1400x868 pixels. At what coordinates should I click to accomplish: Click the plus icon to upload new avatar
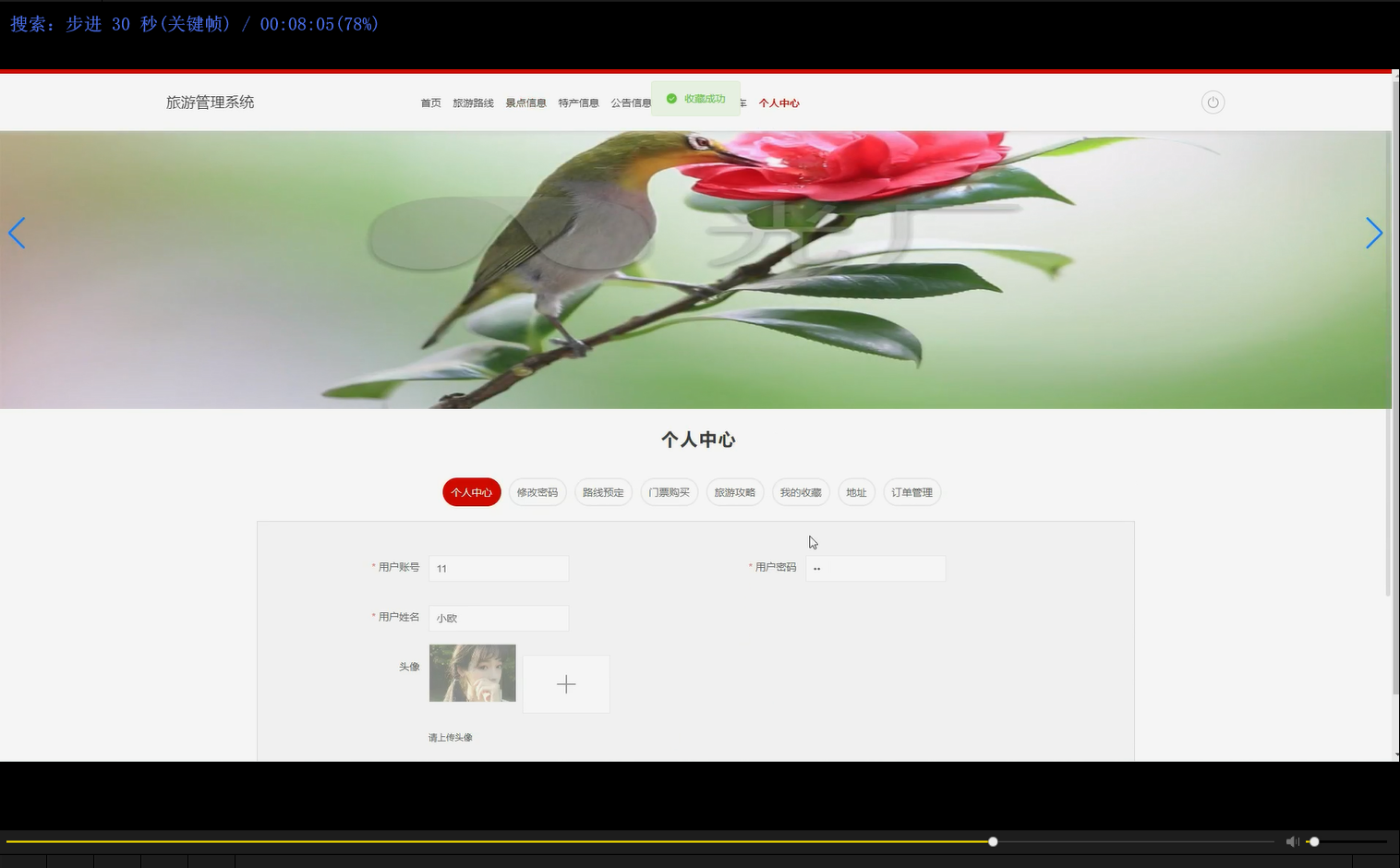click(x=565, y=683)
